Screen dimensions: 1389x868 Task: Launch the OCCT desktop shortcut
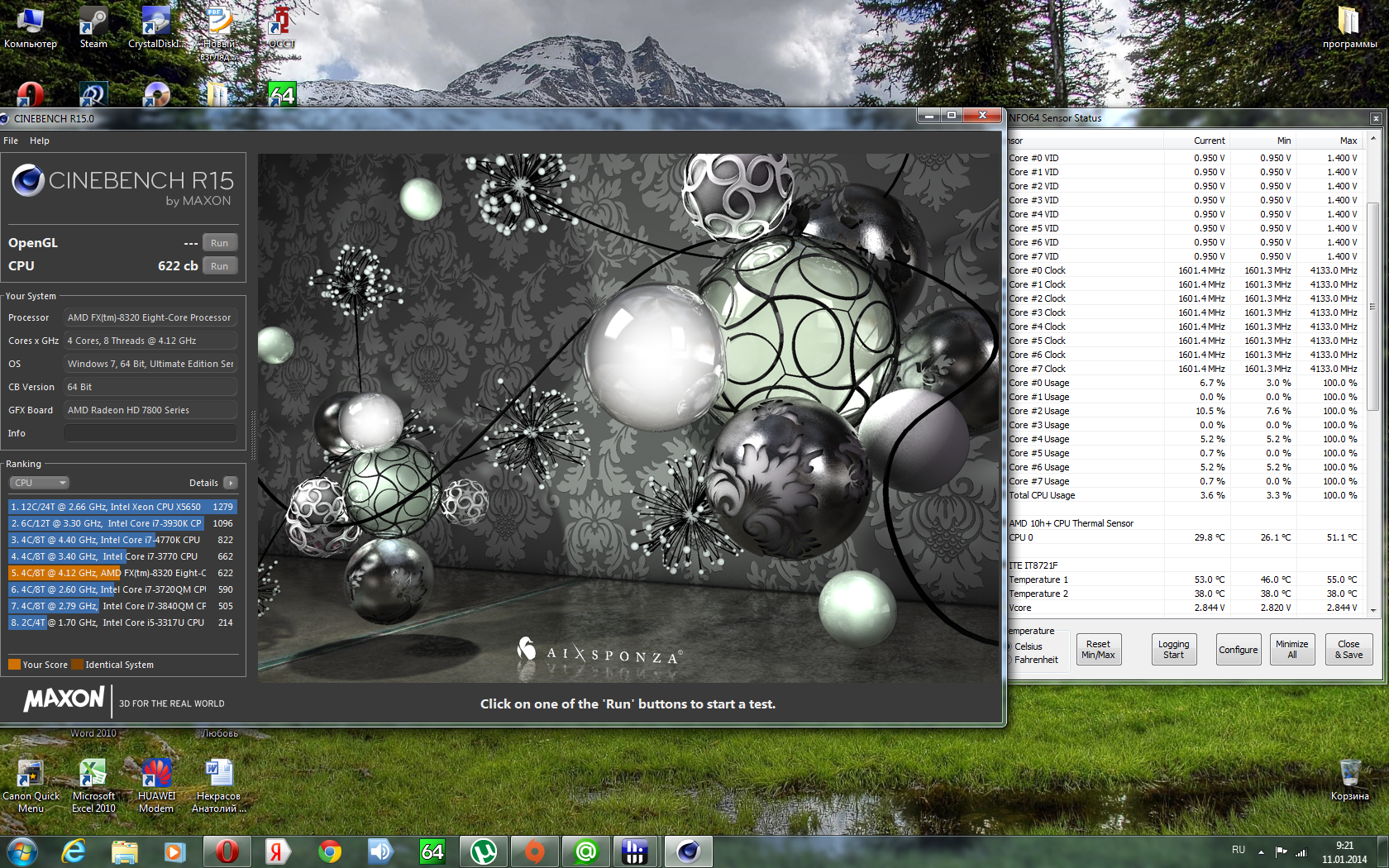click(282, 26)
